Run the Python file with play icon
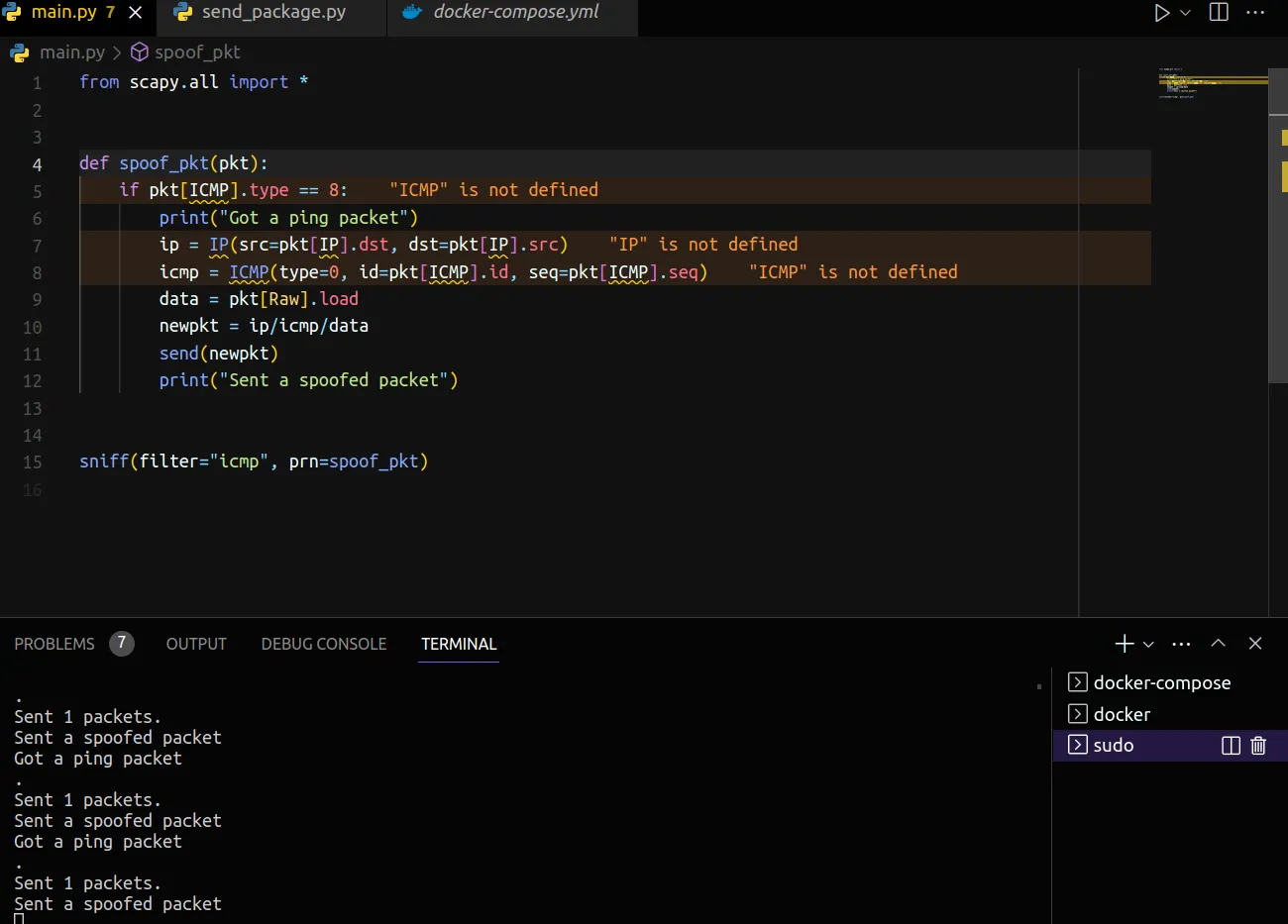The image size is (1288, 924). [1161, 13]
